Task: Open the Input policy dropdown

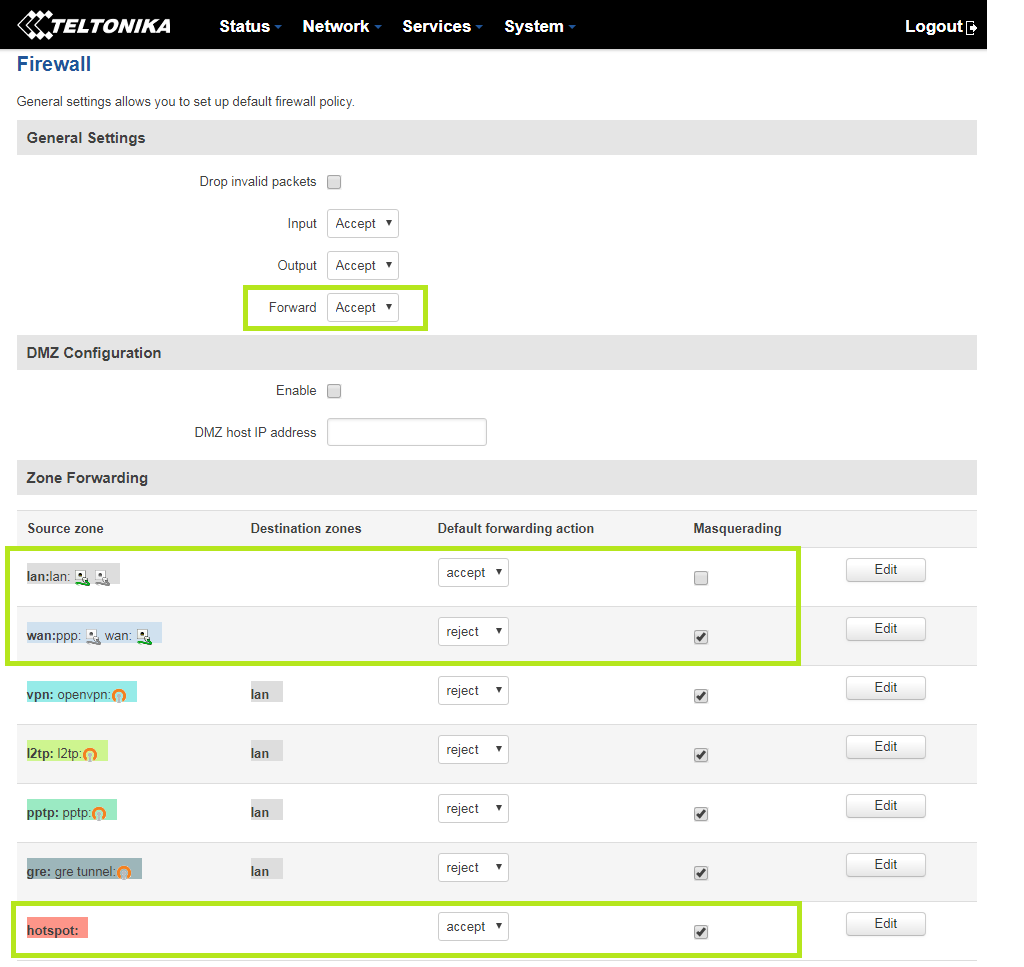Action: tap(363, 224)
